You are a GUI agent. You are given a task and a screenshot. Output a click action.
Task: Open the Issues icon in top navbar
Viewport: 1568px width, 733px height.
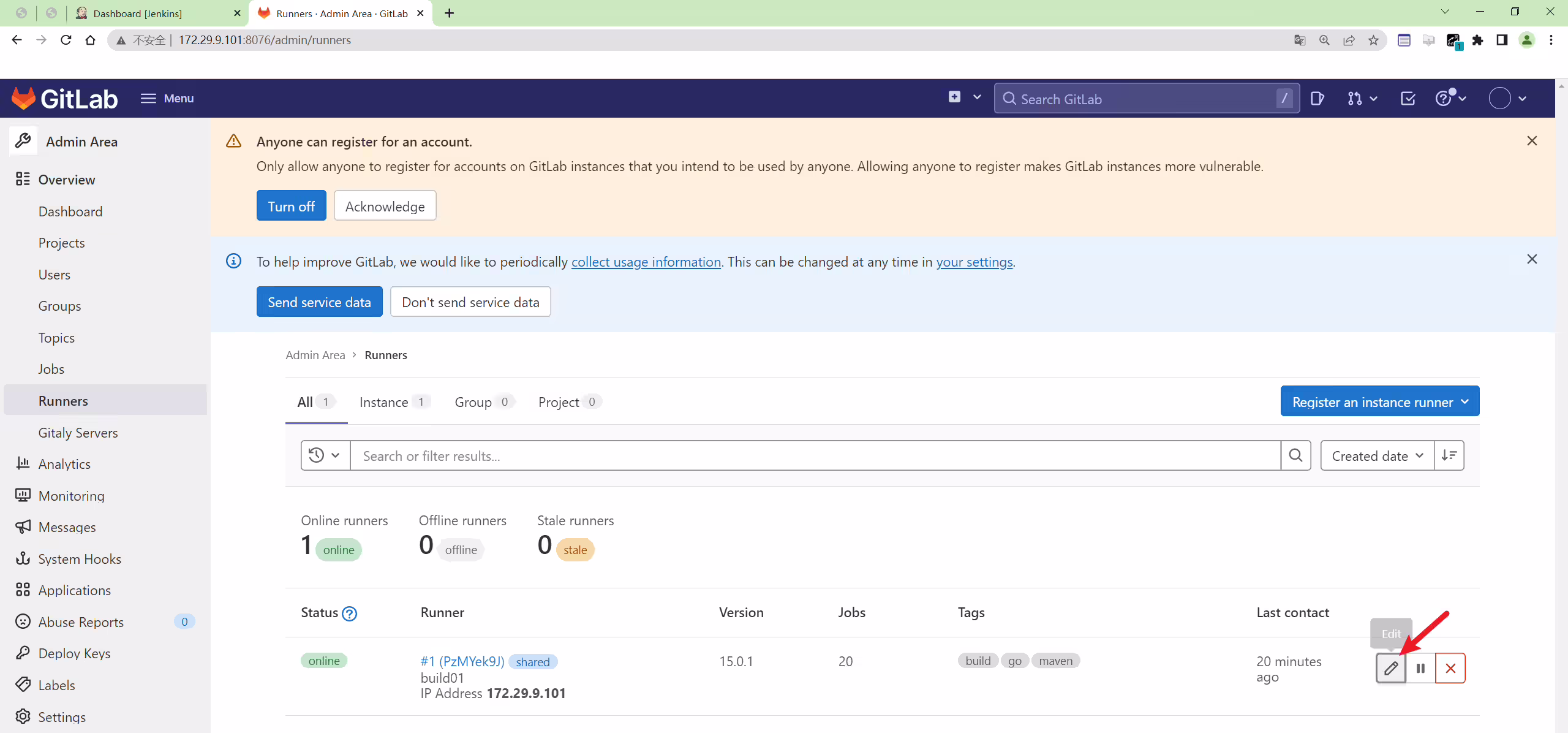[x=1317, y=99]
